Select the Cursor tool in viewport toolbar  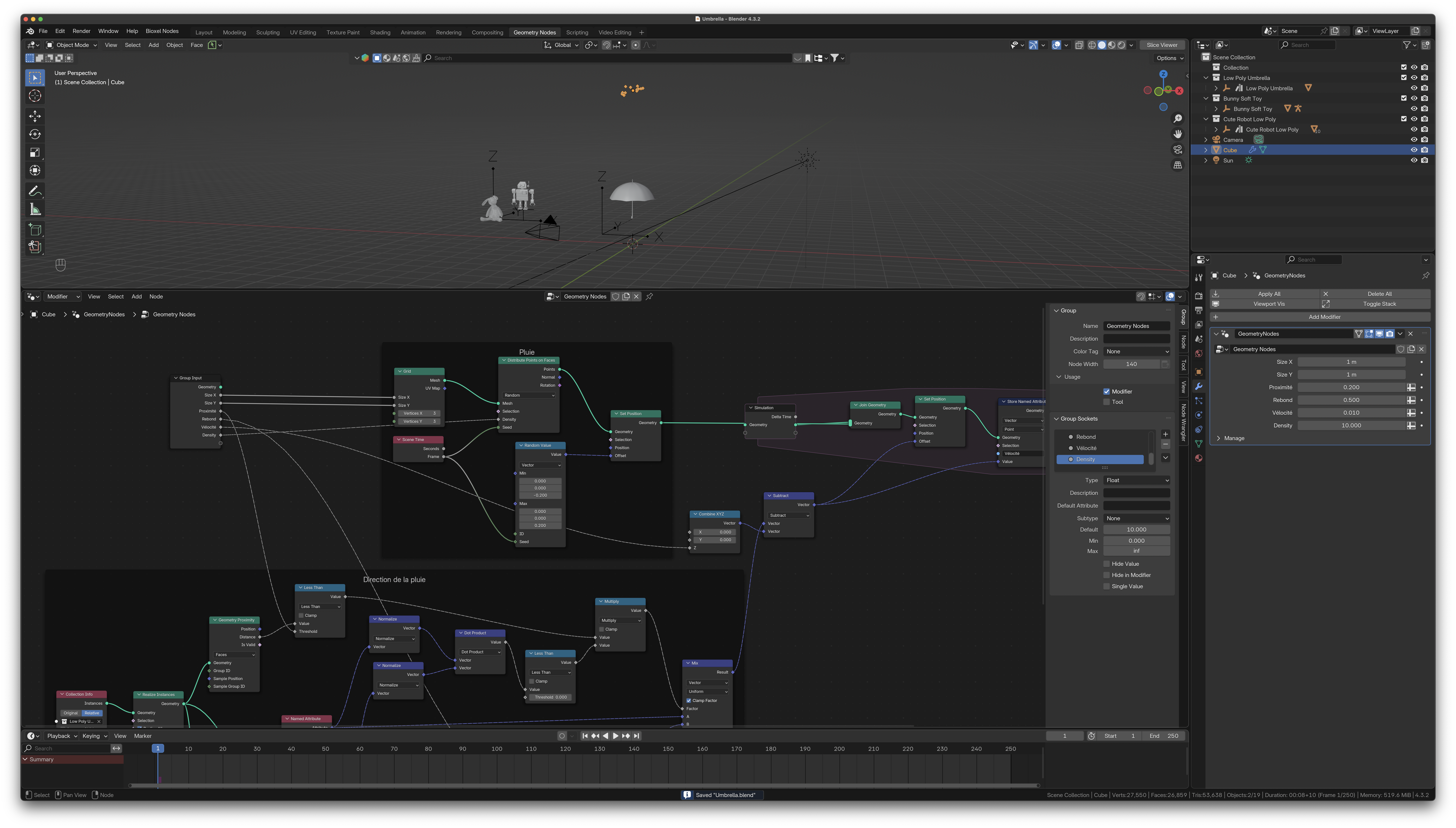[35, 96]
